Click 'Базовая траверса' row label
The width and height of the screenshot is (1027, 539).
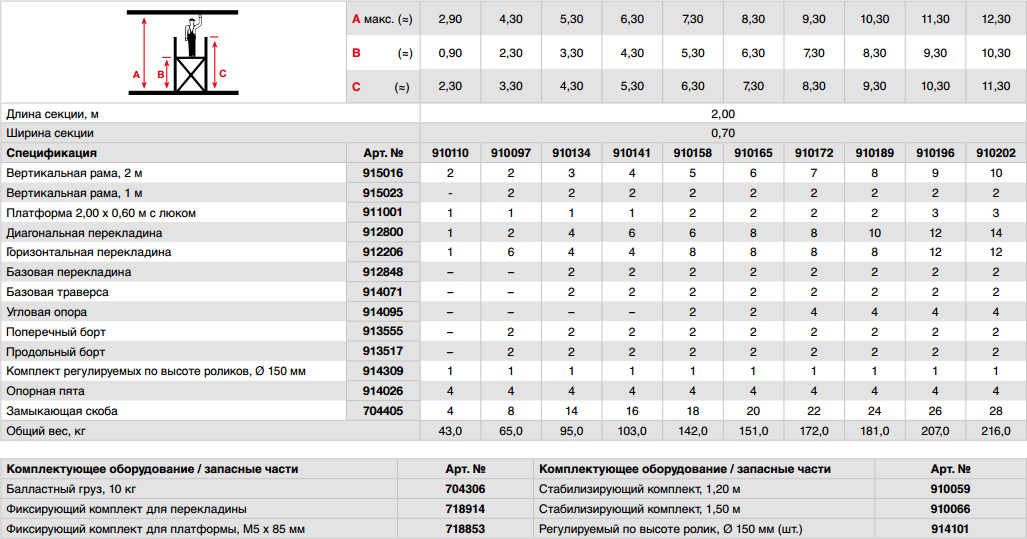[x=57, y=292]
